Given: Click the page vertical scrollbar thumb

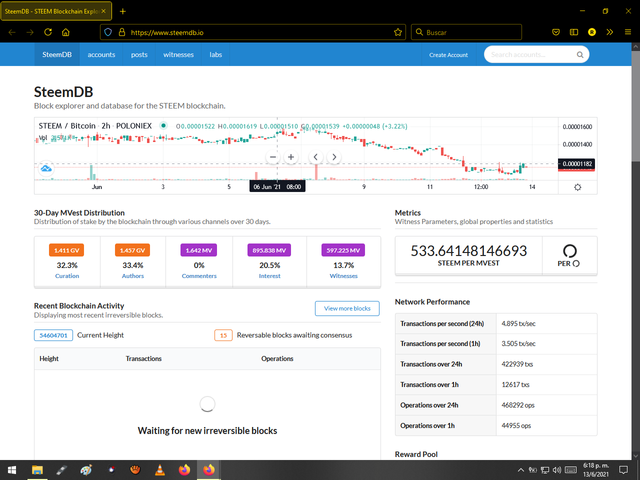Looking at the screenshot, I should coord(636,106).
